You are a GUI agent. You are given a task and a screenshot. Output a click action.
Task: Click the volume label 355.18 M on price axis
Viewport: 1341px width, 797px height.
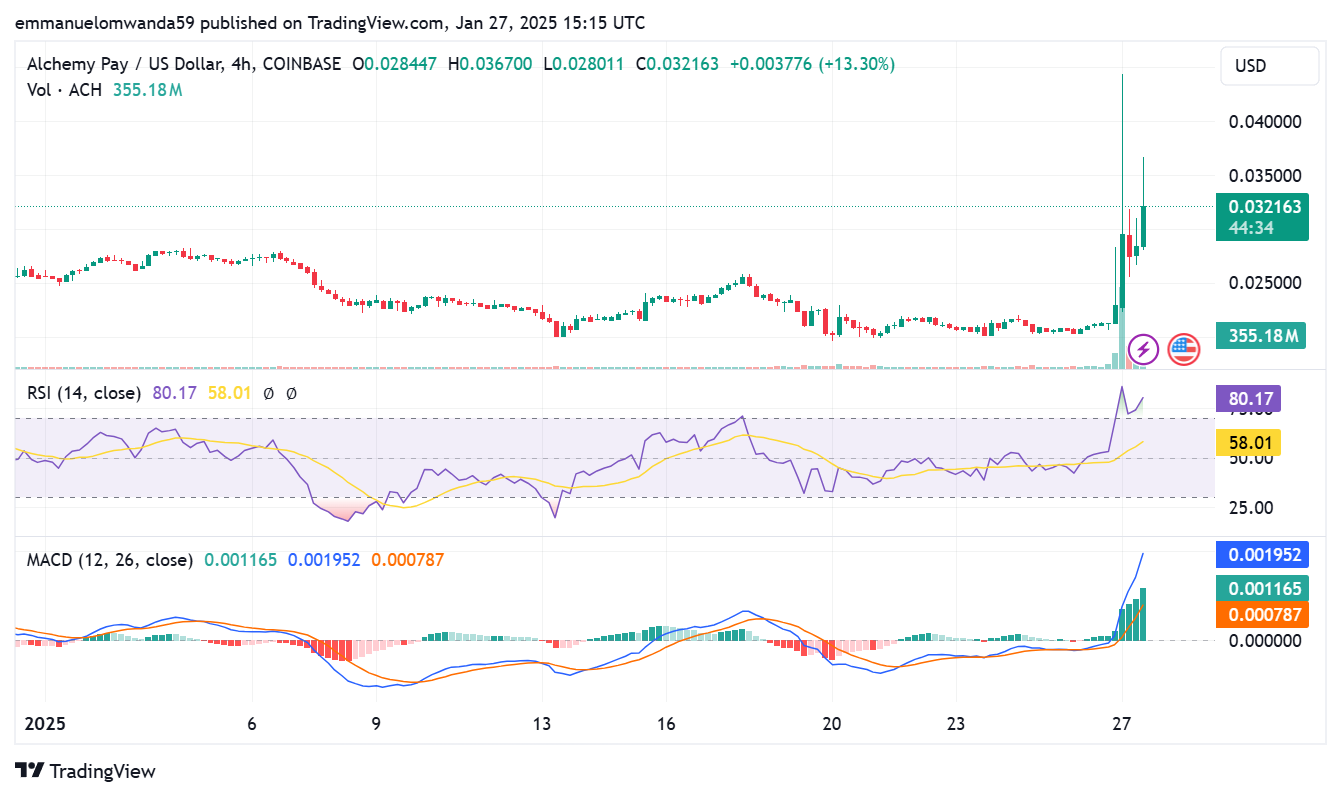click(1262, 335)
